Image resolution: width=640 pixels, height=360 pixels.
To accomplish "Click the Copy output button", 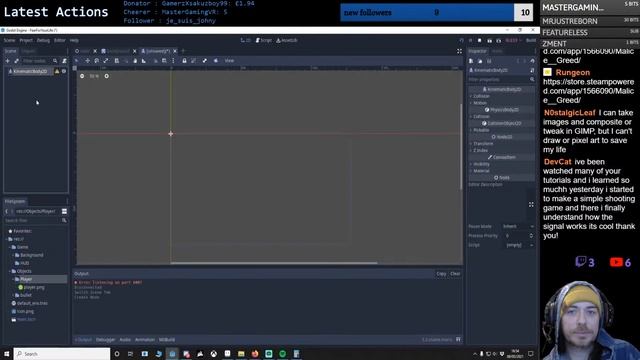I will [441, 274].
